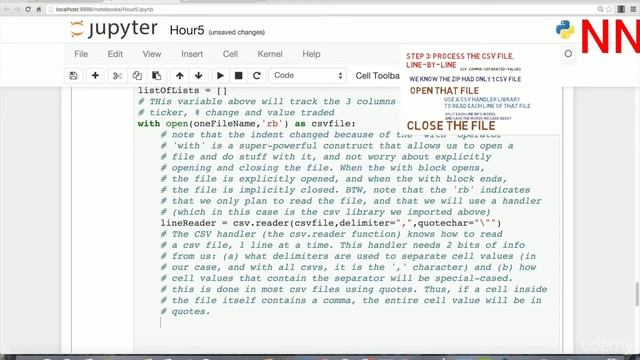Image resolution: width=640 pixels, height=360 pixels.
Task: Click the 'lineReader = csv.reader' code line
Action: [331, 223]
